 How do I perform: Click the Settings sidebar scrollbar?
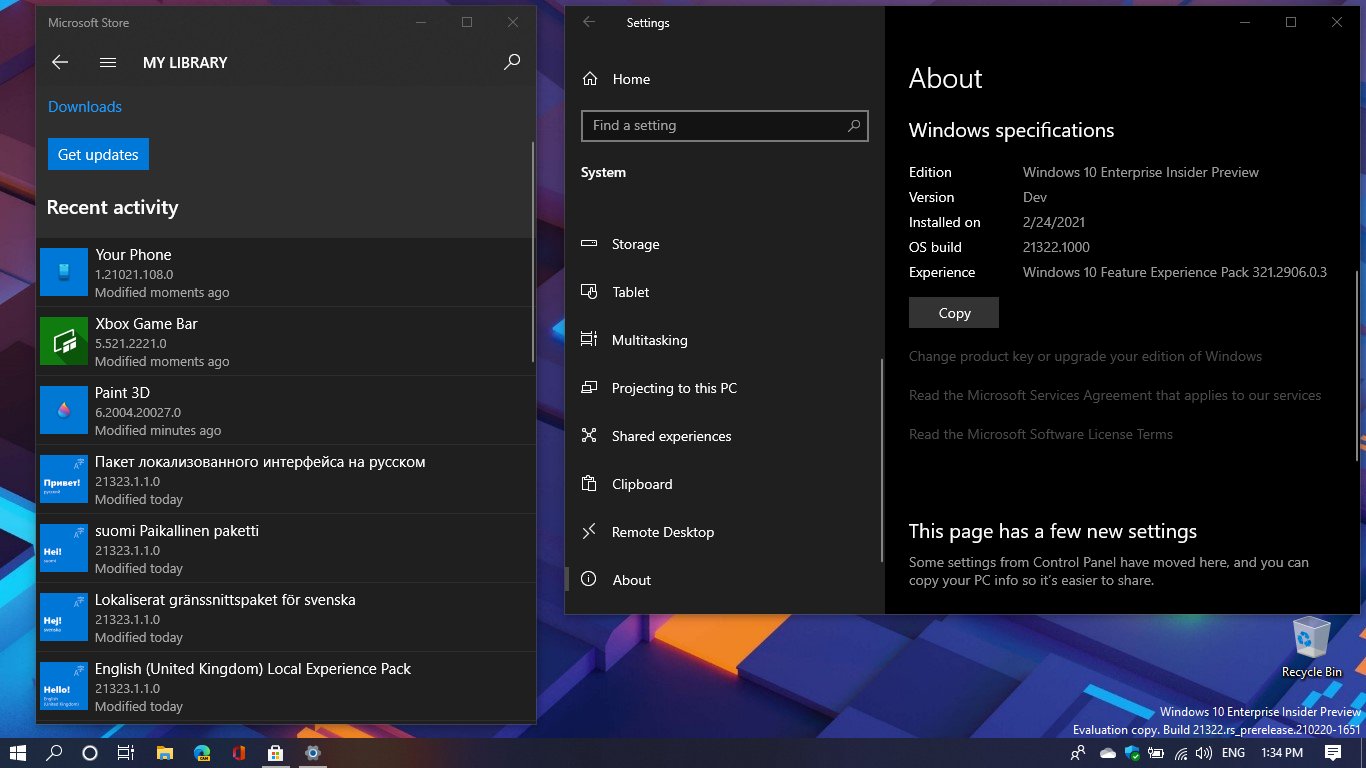pyautogui.click(x=882, y=460)
